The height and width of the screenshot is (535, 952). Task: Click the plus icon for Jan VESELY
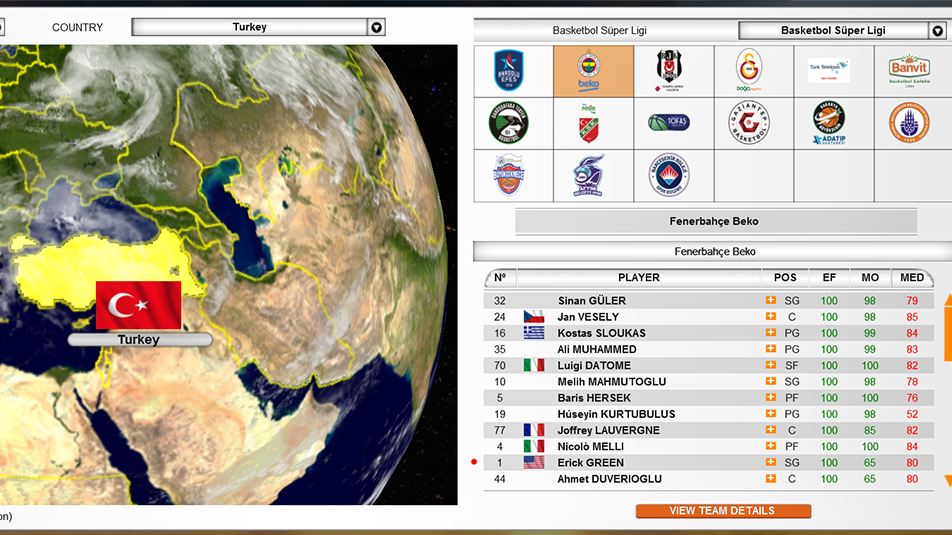770,316
